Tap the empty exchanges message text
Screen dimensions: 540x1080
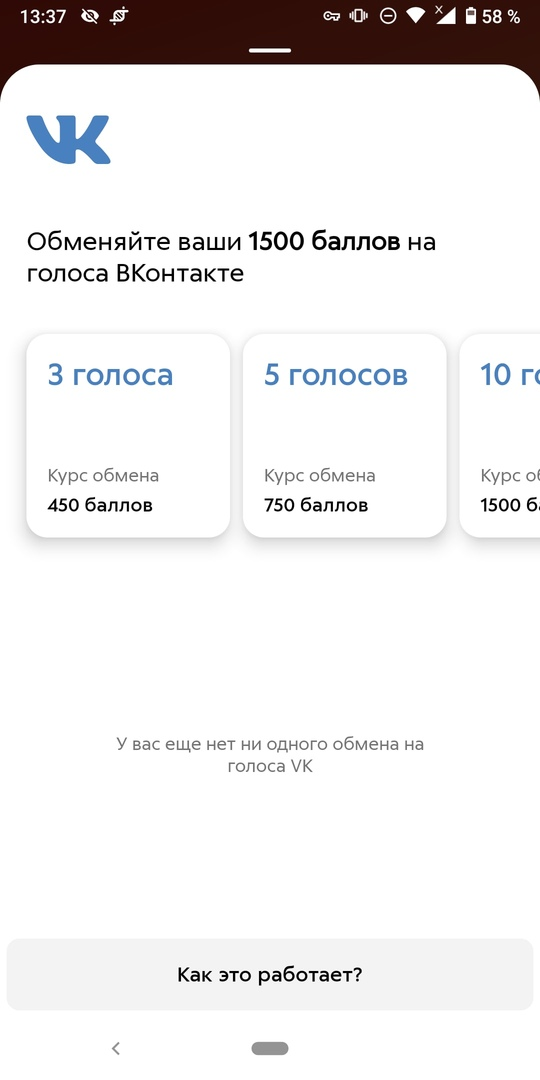[270, 755]
